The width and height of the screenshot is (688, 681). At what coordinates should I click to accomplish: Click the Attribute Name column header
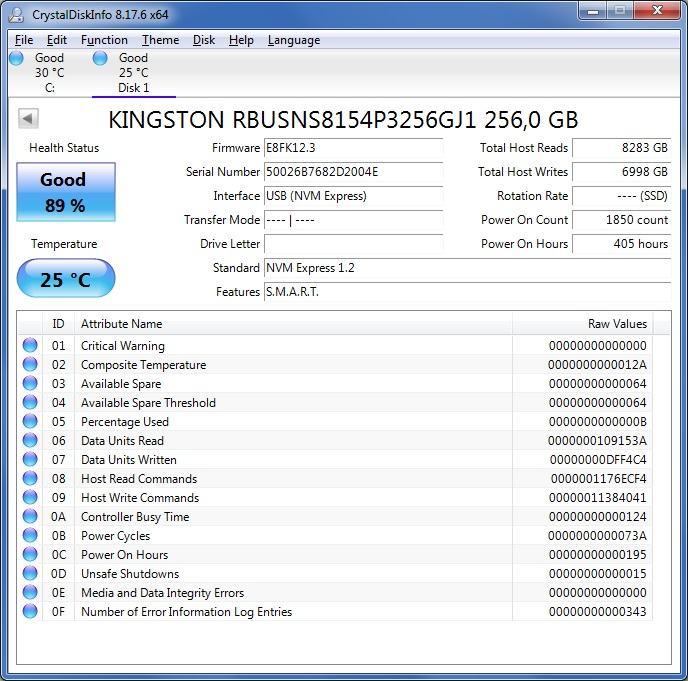click(293, 324)
